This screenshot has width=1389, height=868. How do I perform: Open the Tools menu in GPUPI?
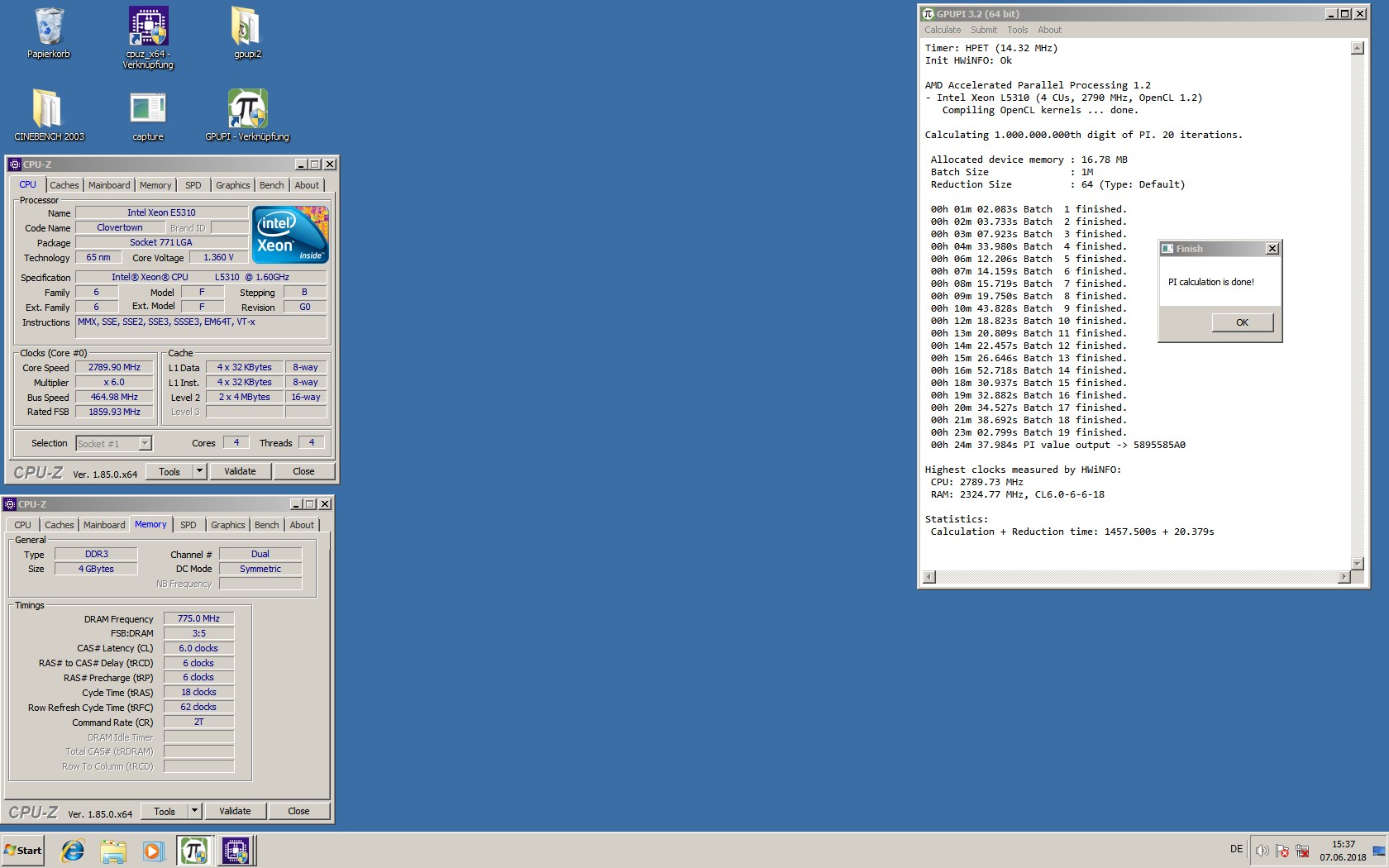[1018, 30]
